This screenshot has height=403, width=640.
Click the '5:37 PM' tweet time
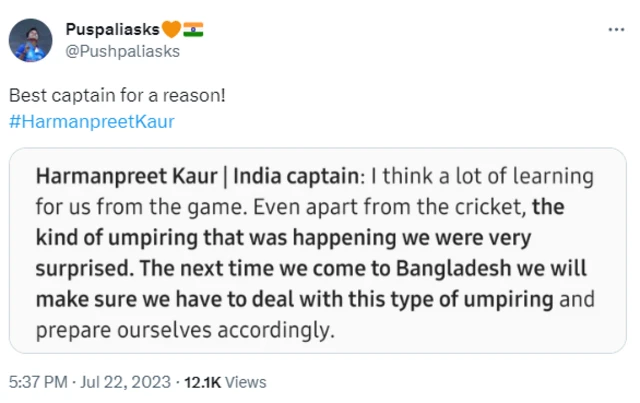tap(35, 381)
